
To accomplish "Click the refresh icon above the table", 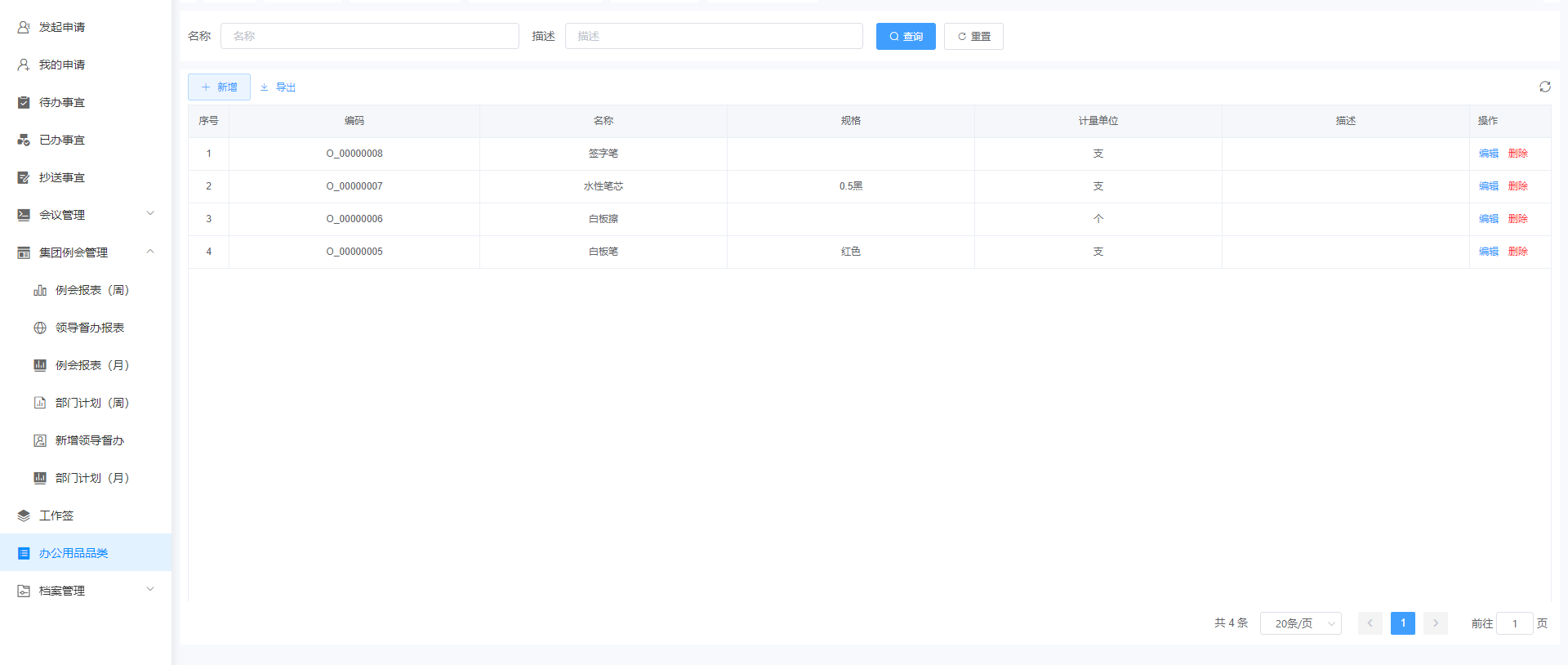I will 1544,87.
